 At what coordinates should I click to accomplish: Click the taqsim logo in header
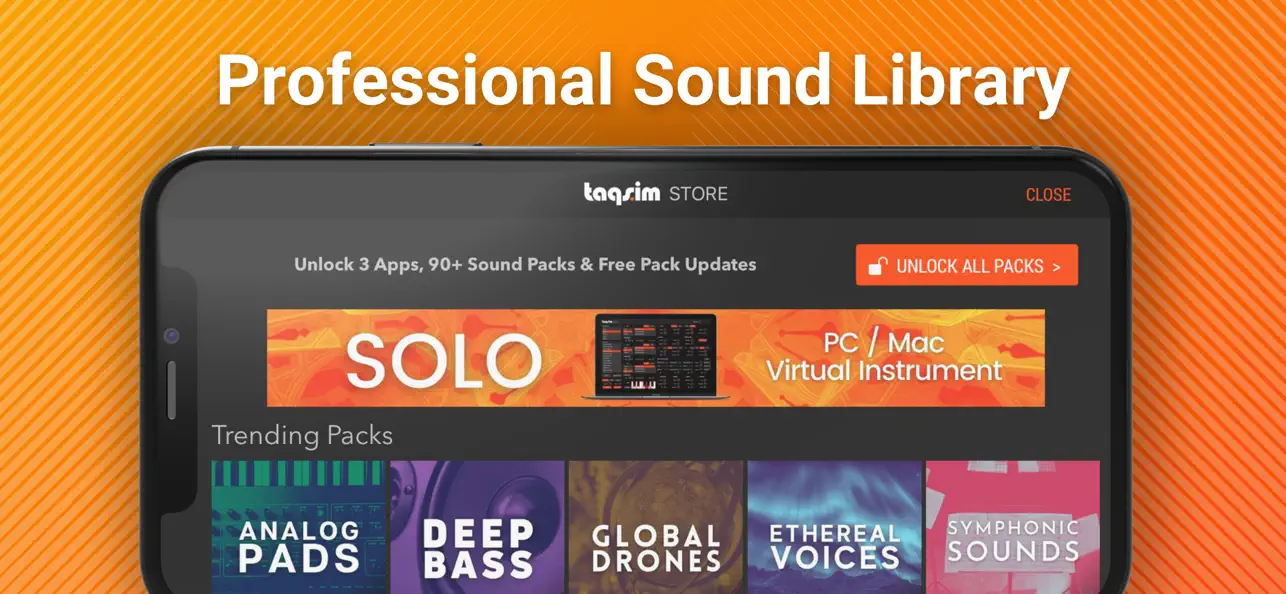click(x=621, y=193)
